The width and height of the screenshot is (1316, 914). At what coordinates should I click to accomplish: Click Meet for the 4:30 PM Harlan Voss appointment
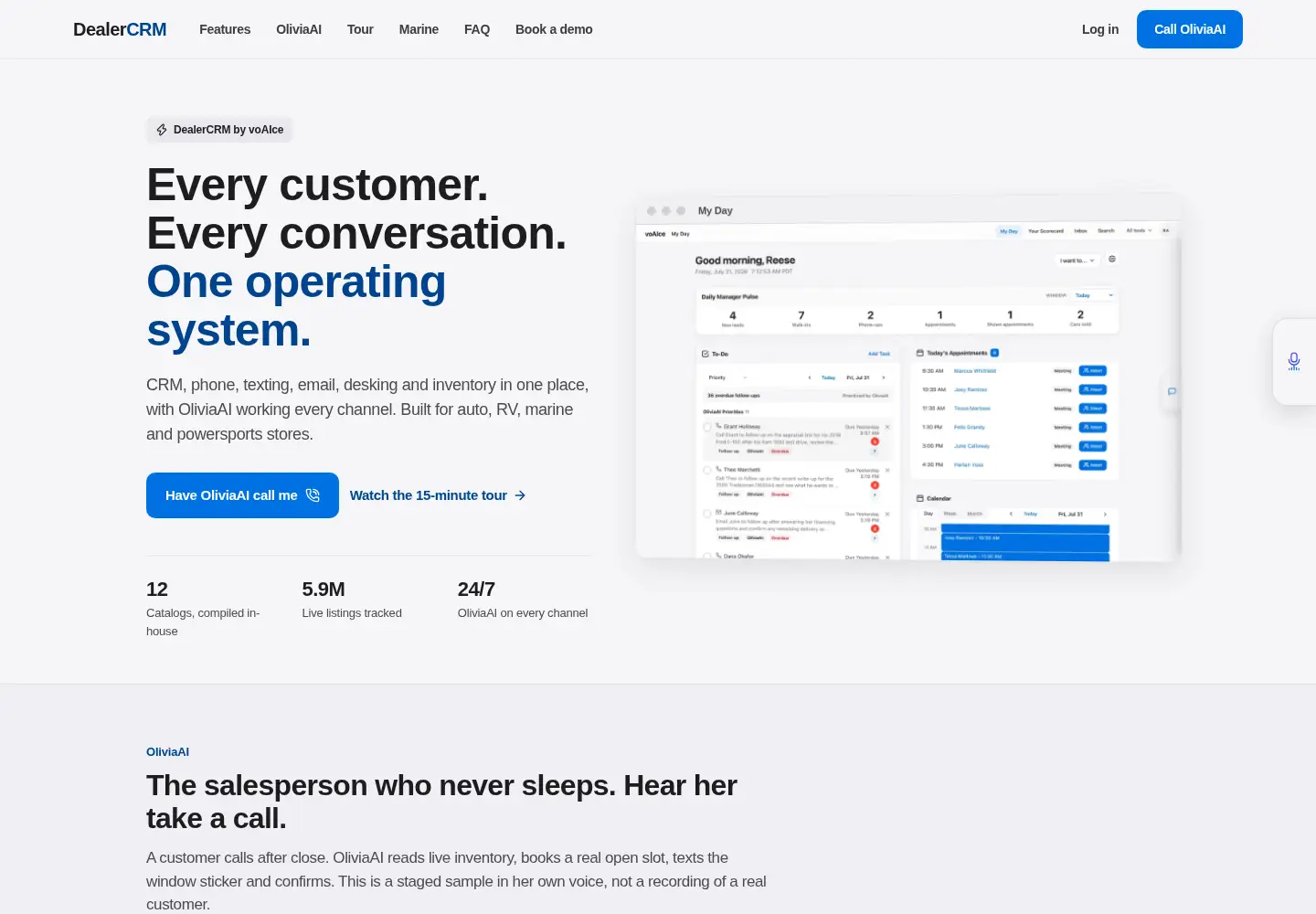tap(1093, 465)
